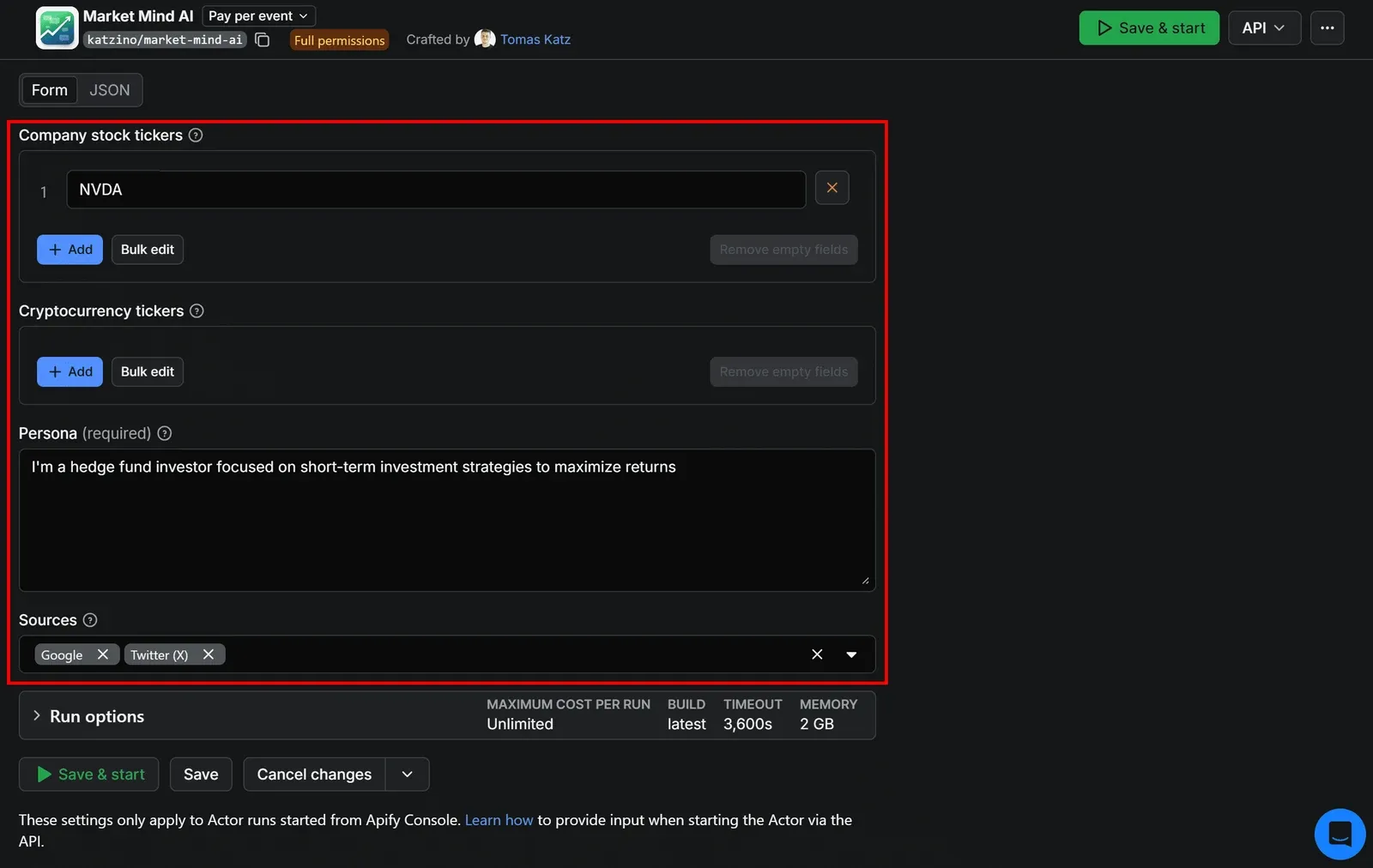Remove the NVDA ticker row
Image resolution: width=1373 pixels, height=868 pixels.
point(832,188)
